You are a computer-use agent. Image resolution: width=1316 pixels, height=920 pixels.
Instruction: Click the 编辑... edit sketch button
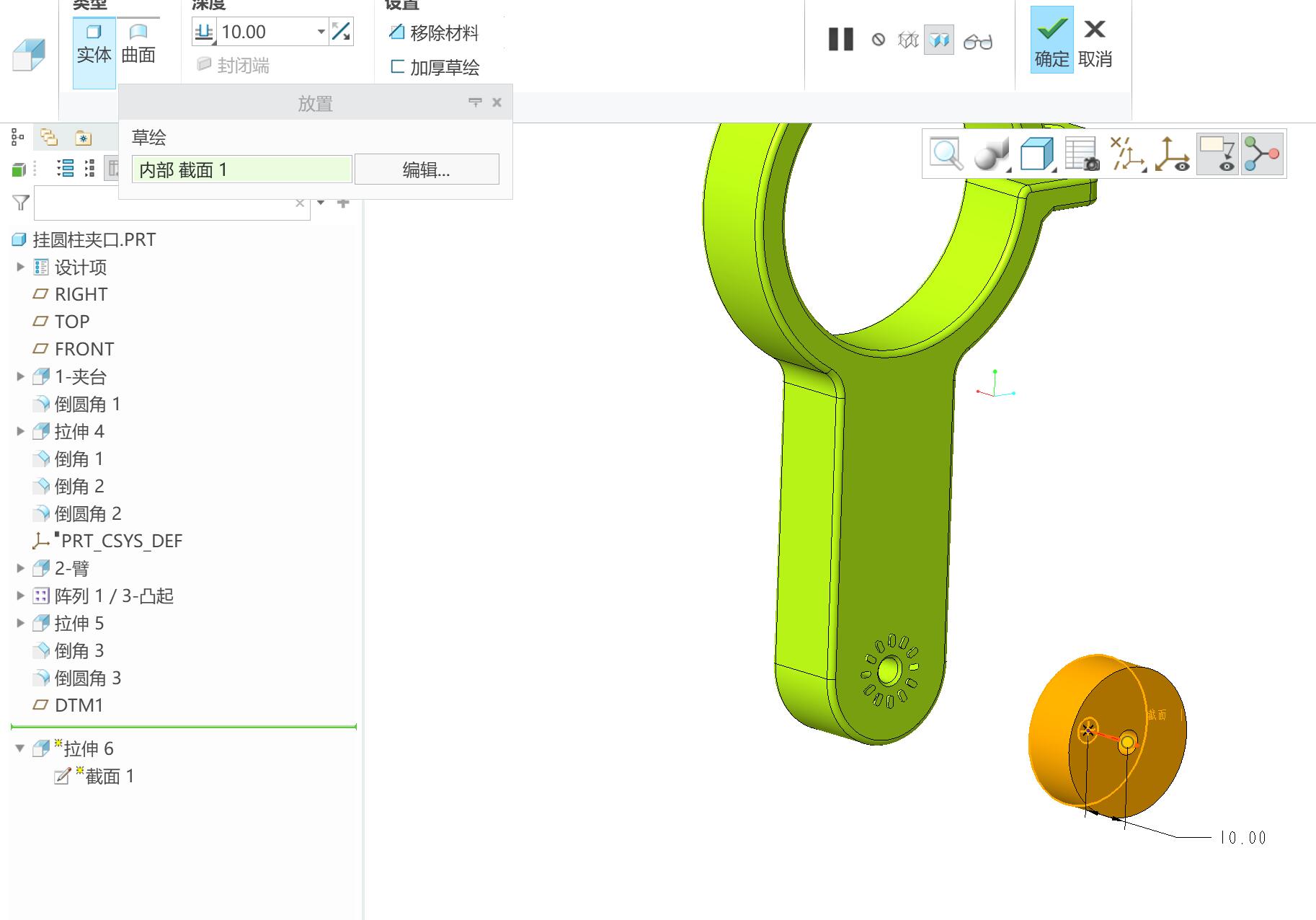point(427,169)
